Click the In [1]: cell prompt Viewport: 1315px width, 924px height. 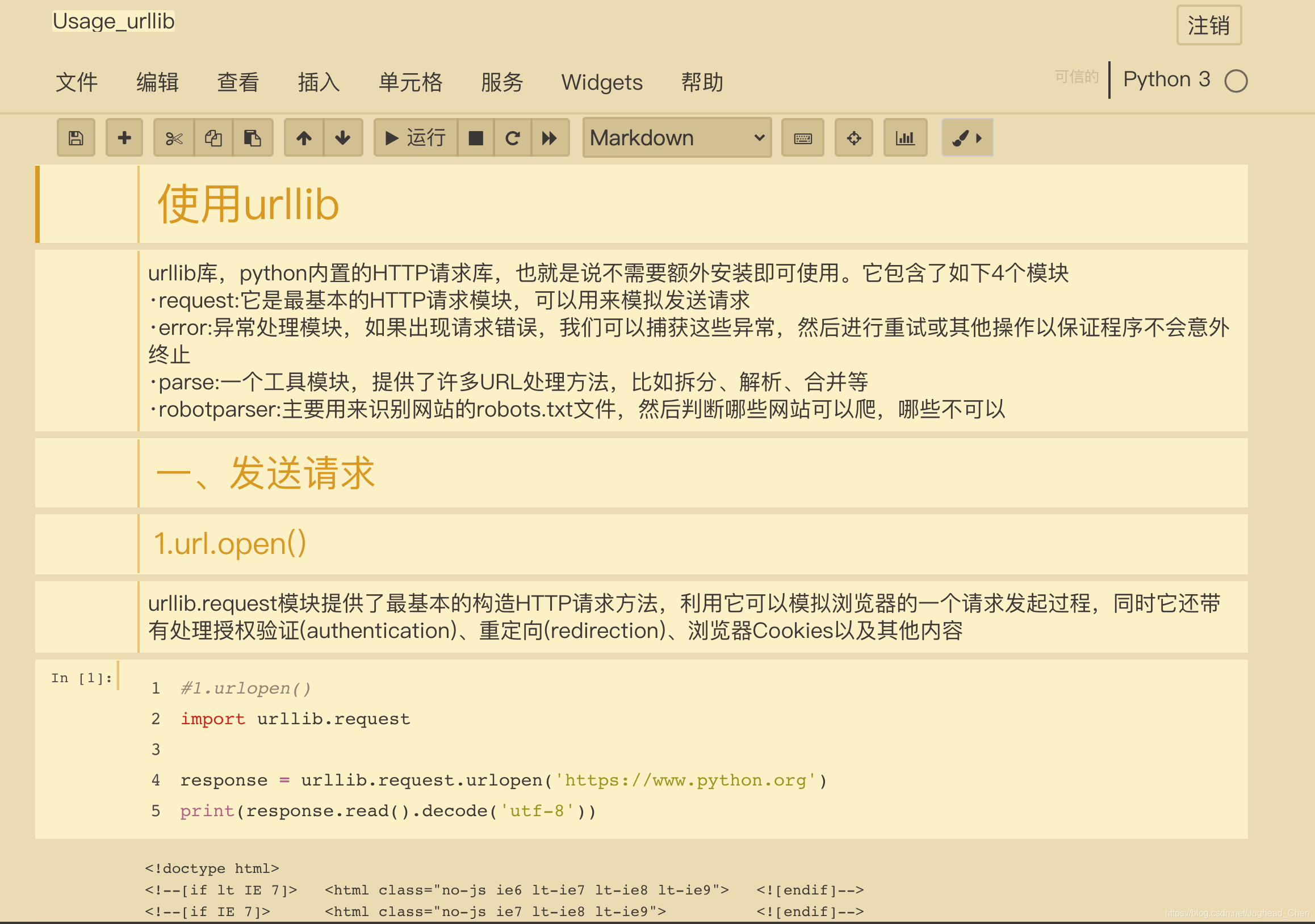pyautogui.click(x=81, y=678)
